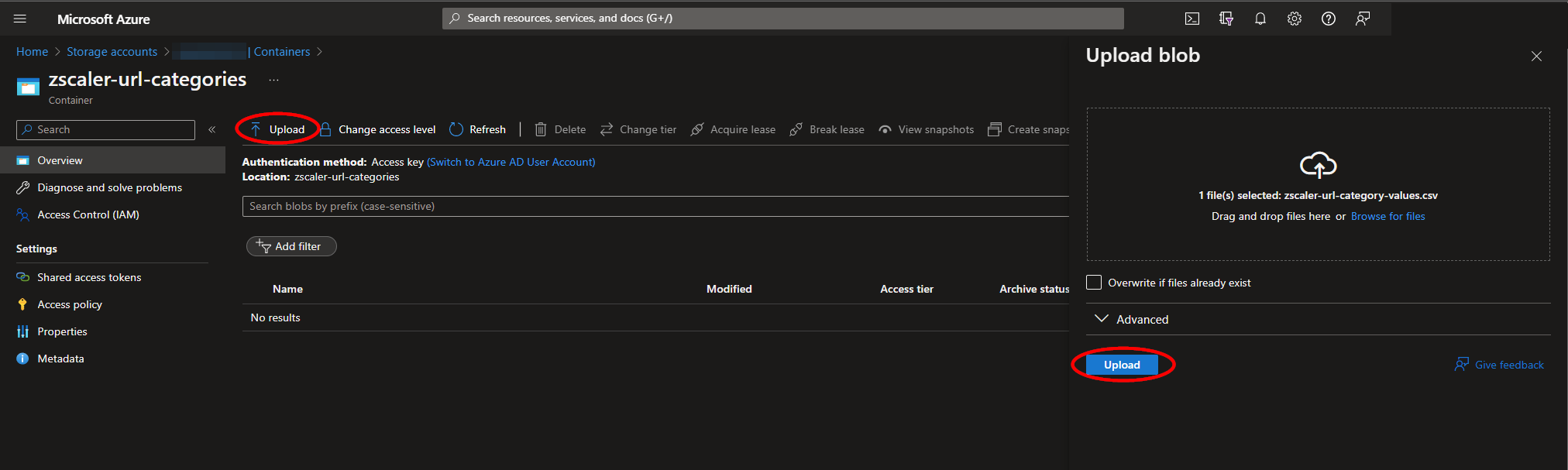Click Give feedback link

coord(1499,365)
